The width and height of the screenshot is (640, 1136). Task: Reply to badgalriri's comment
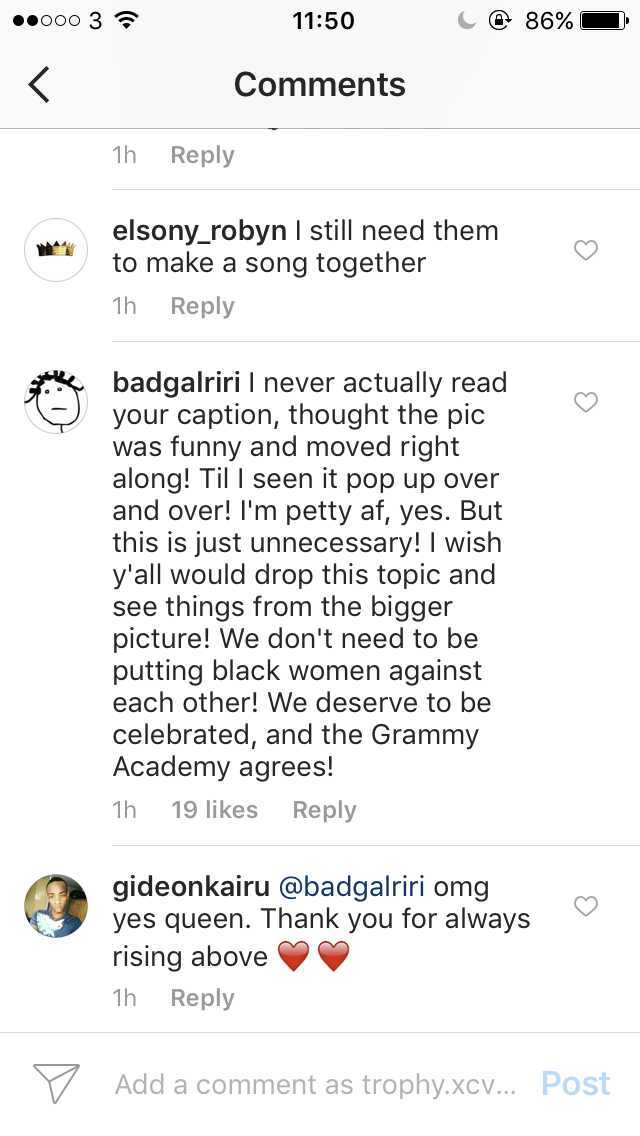[x=324, y=810]
